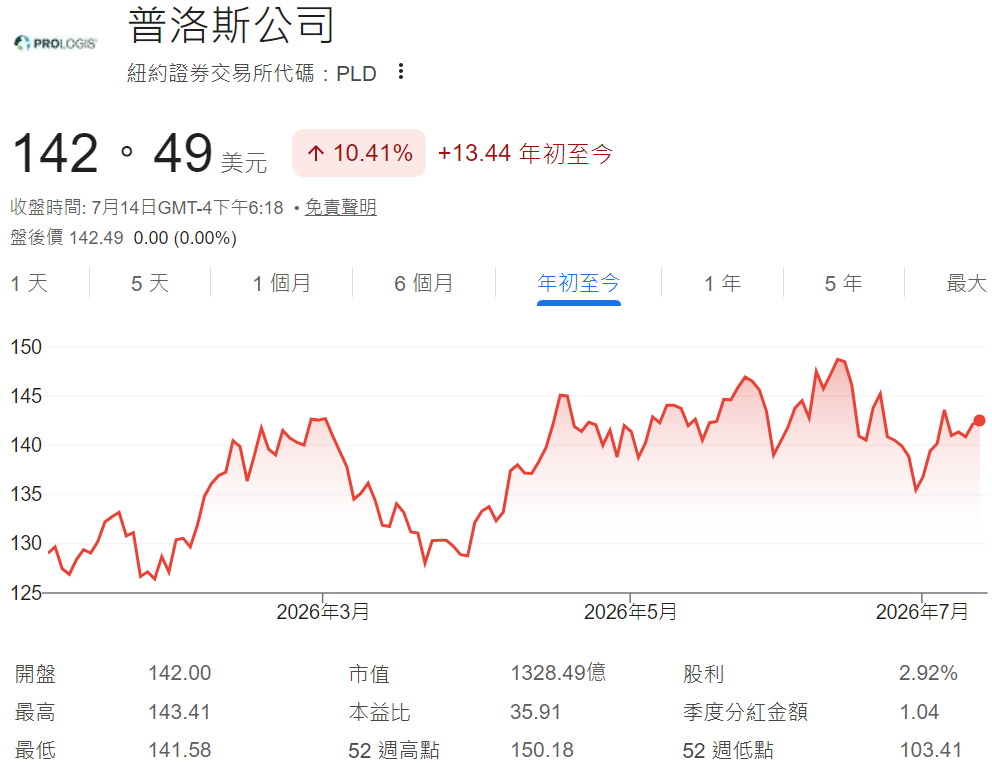This screenshot has height=763, width=992.
Task: Open the 免責聲明 disclaimer link
Action: 340,207
